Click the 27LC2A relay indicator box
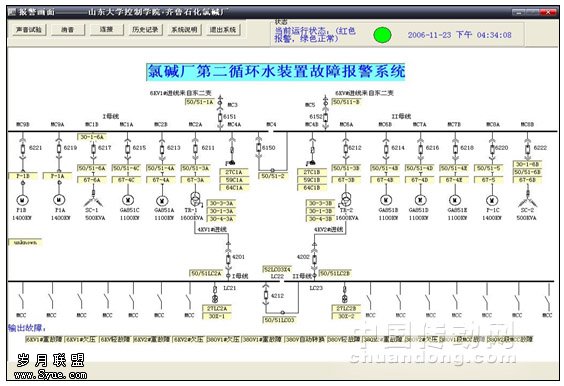Image resolution: width=564 pixels, height=386 pixels. point(217,308)
